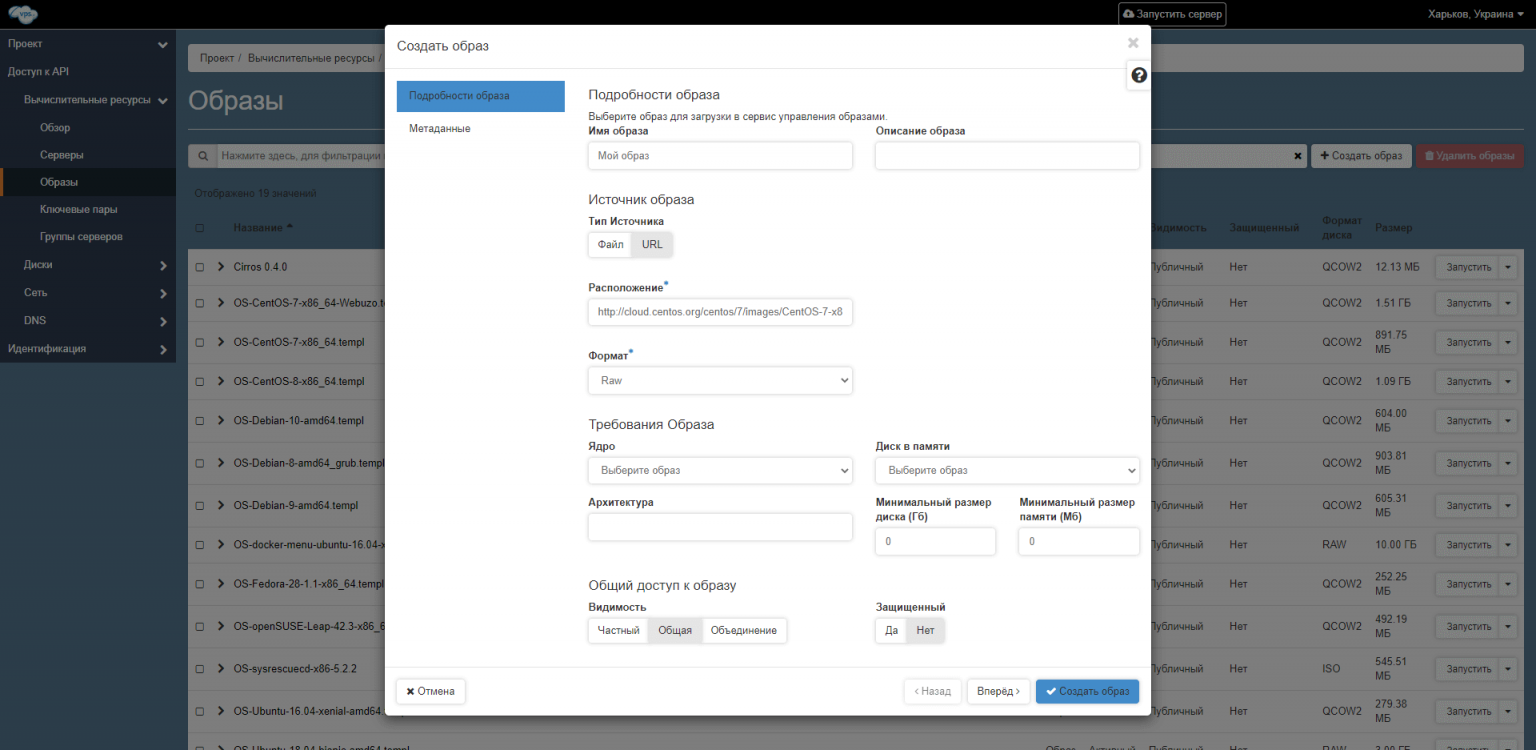Select the URL source type toggle

(652, 244)
